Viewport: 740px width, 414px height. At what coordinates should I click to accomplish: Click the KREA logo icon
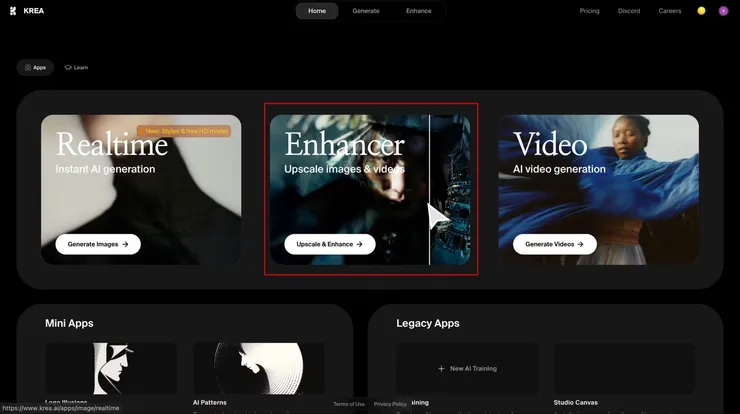[13, 11]
